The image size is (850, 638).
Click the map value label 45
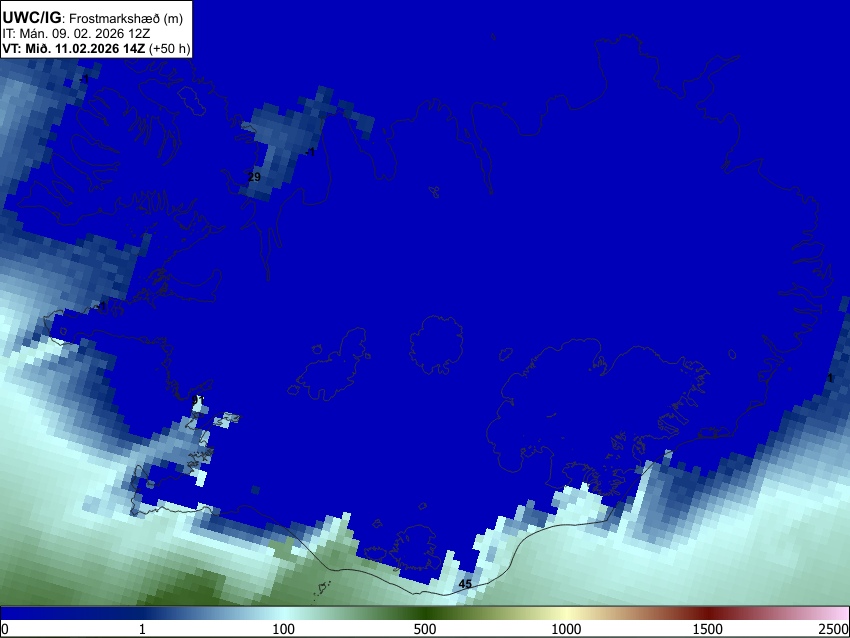point(465,584)
